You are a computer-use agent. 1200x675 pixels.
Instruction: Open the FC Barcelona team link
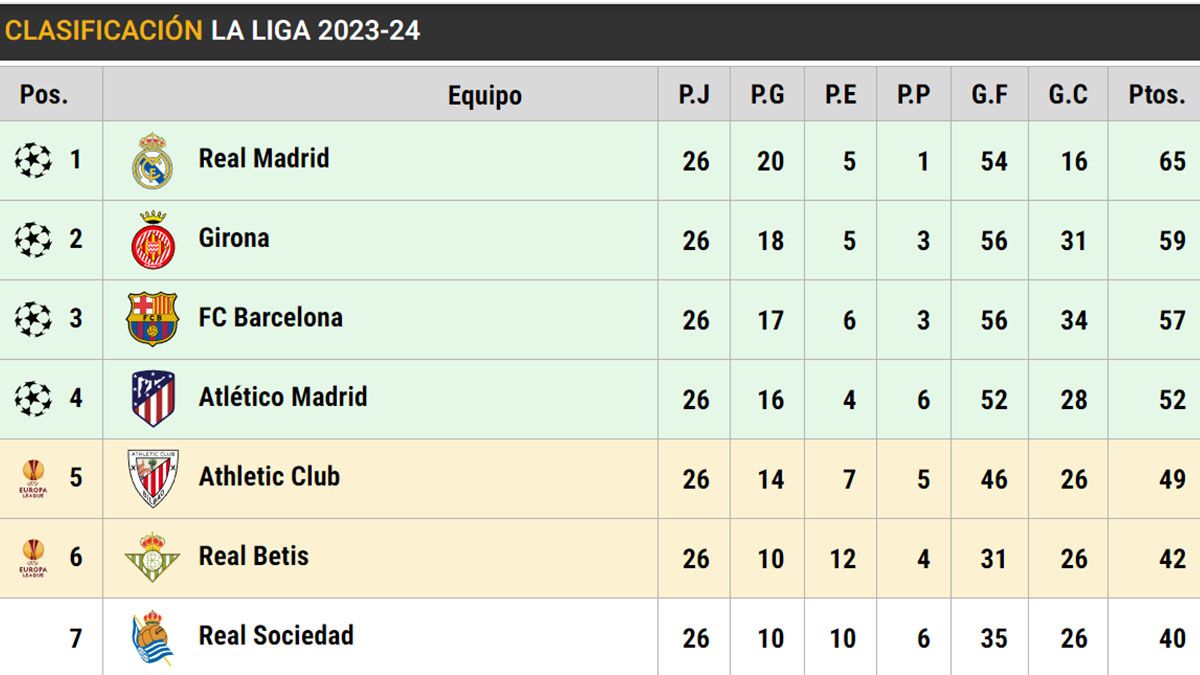[x=270, y=318]
